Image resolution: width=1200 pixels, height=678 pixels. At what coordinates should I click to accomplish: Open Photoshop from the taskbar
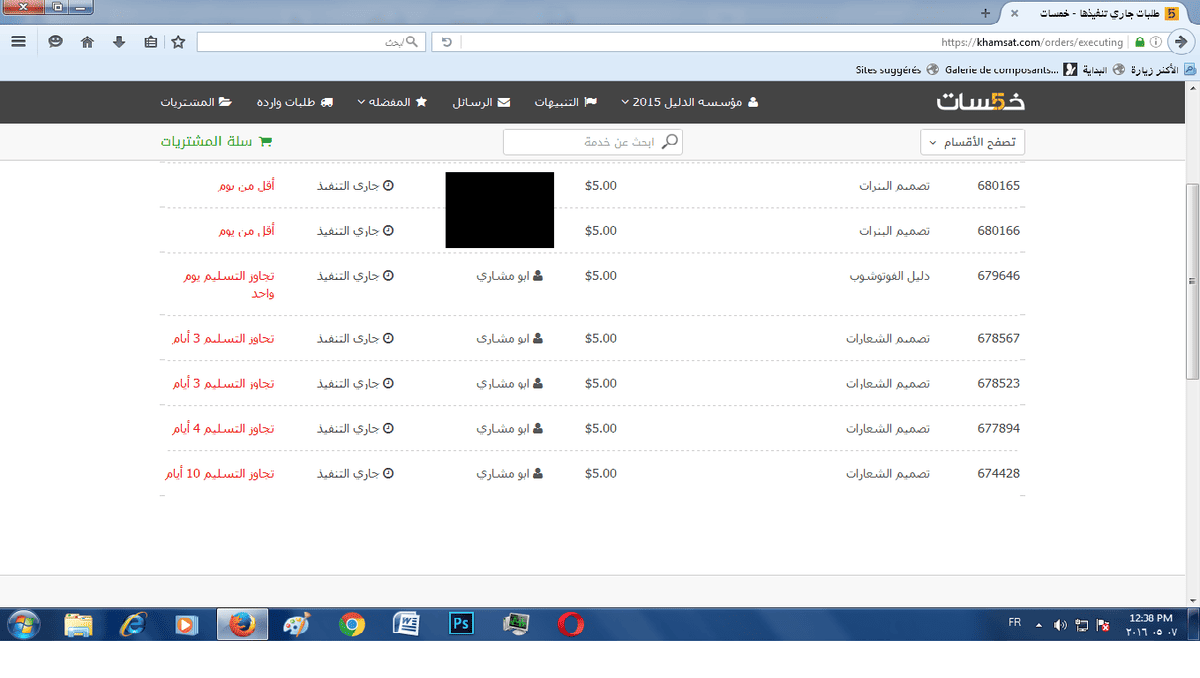(x=461, y=624)
